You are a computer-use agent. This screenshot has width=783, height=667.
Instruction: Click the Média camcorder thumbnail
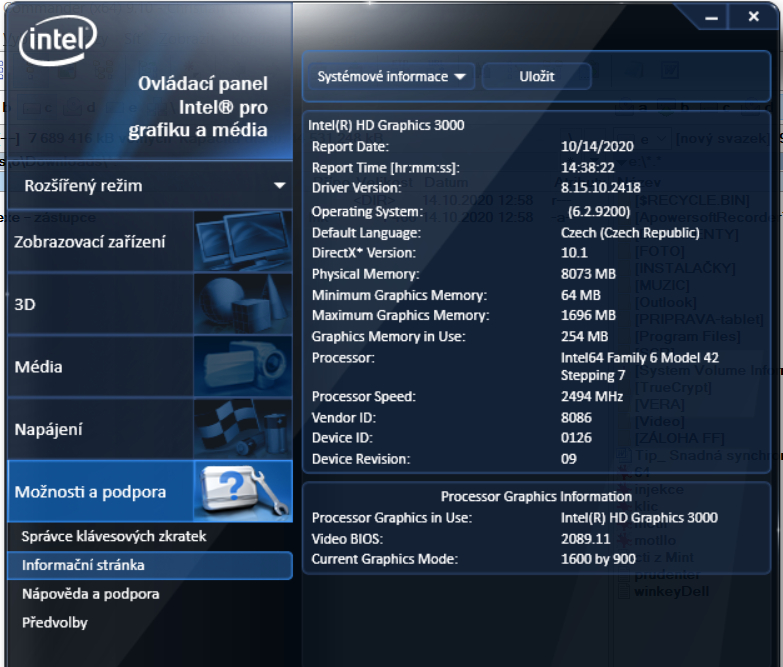click(243, 366)
